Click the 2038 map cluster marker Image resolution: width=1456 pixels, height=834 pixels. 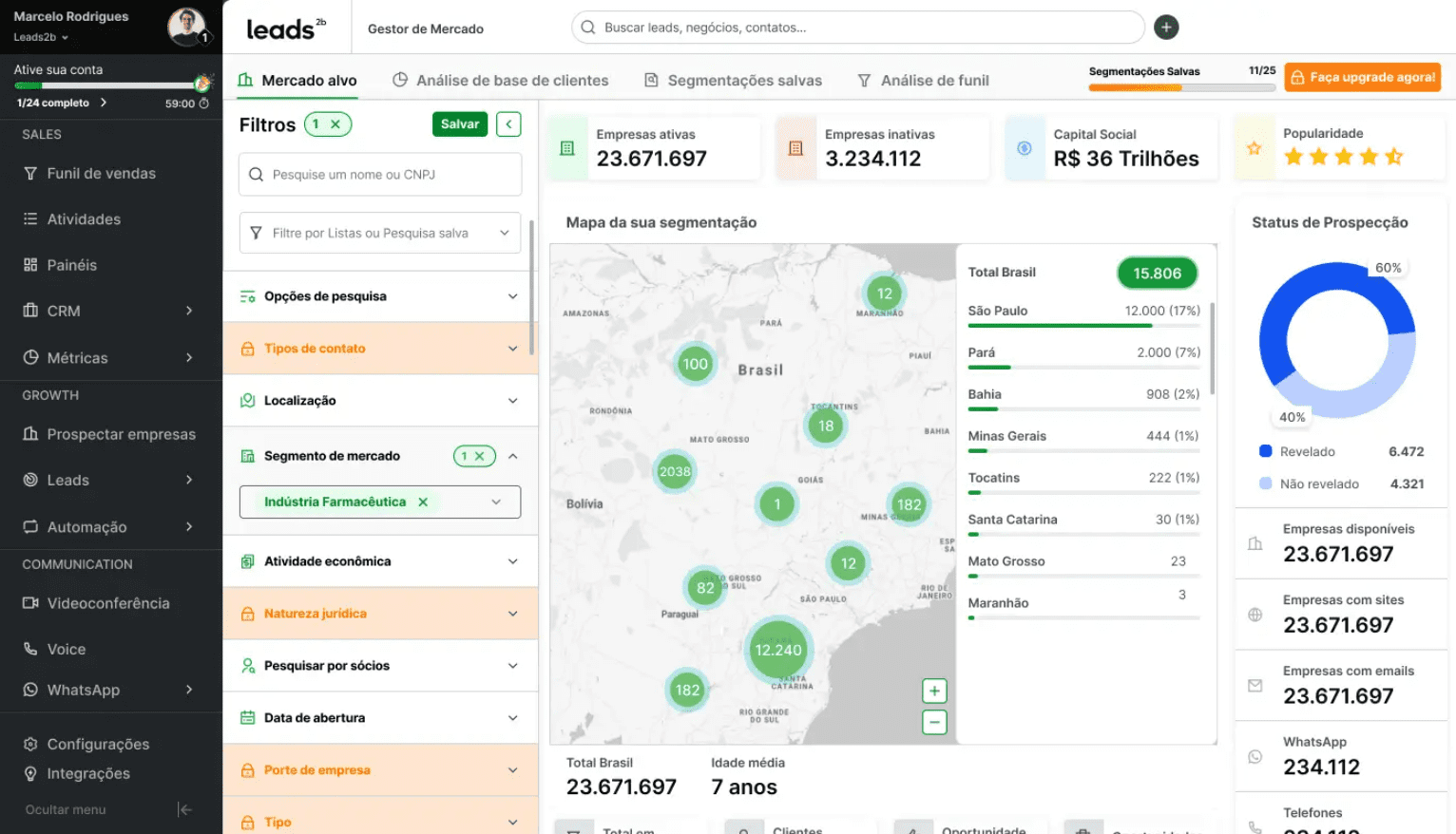tap(675, 471)
